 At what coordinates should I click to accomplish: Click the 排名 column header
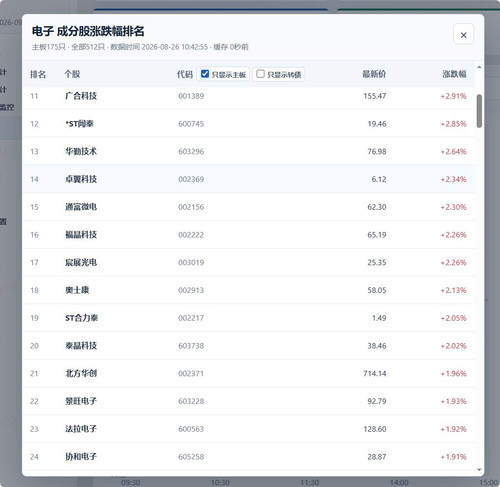[x=38, y=74]
